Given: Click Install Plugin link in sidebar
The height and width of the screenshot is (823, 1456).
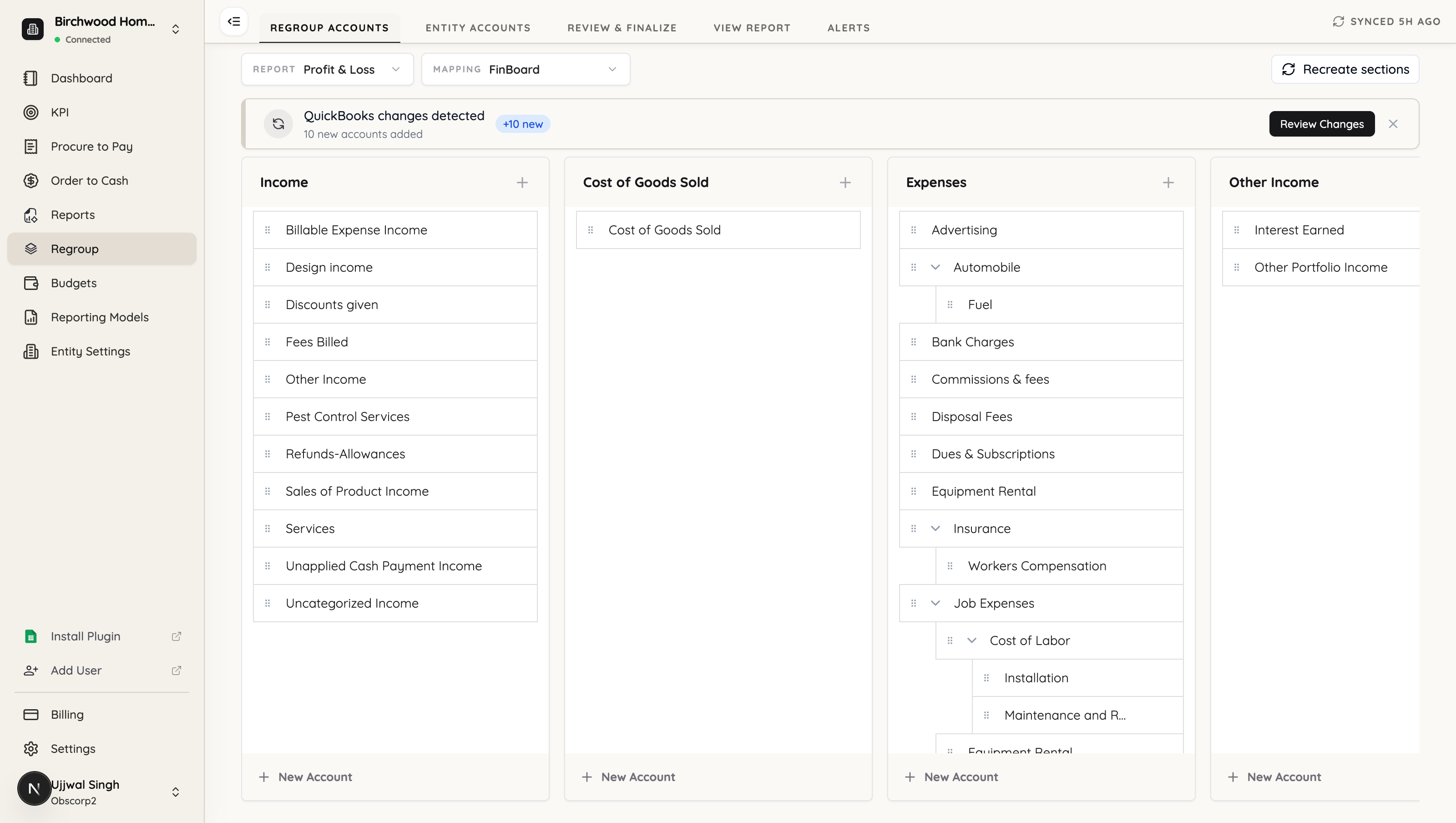Looking at the screenshot, I should 102,636.
